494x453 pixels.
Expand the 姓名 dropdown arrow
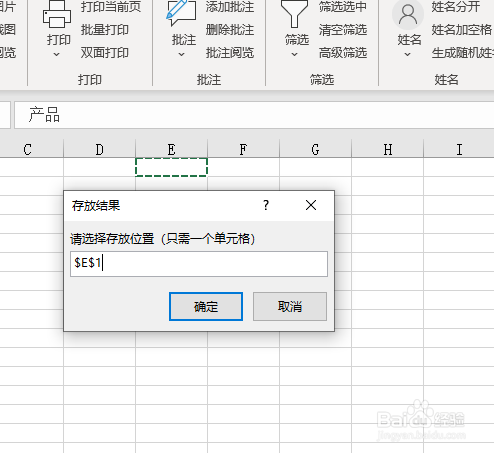click(407, 54)
